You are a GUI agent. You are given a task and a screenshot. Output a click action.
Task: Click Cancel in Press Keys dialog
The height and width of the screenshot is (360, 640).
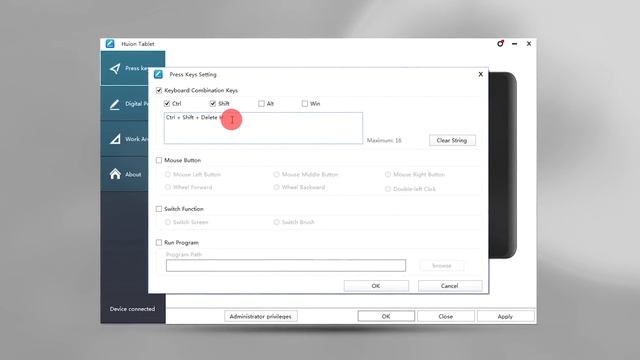tap(450, 286)
